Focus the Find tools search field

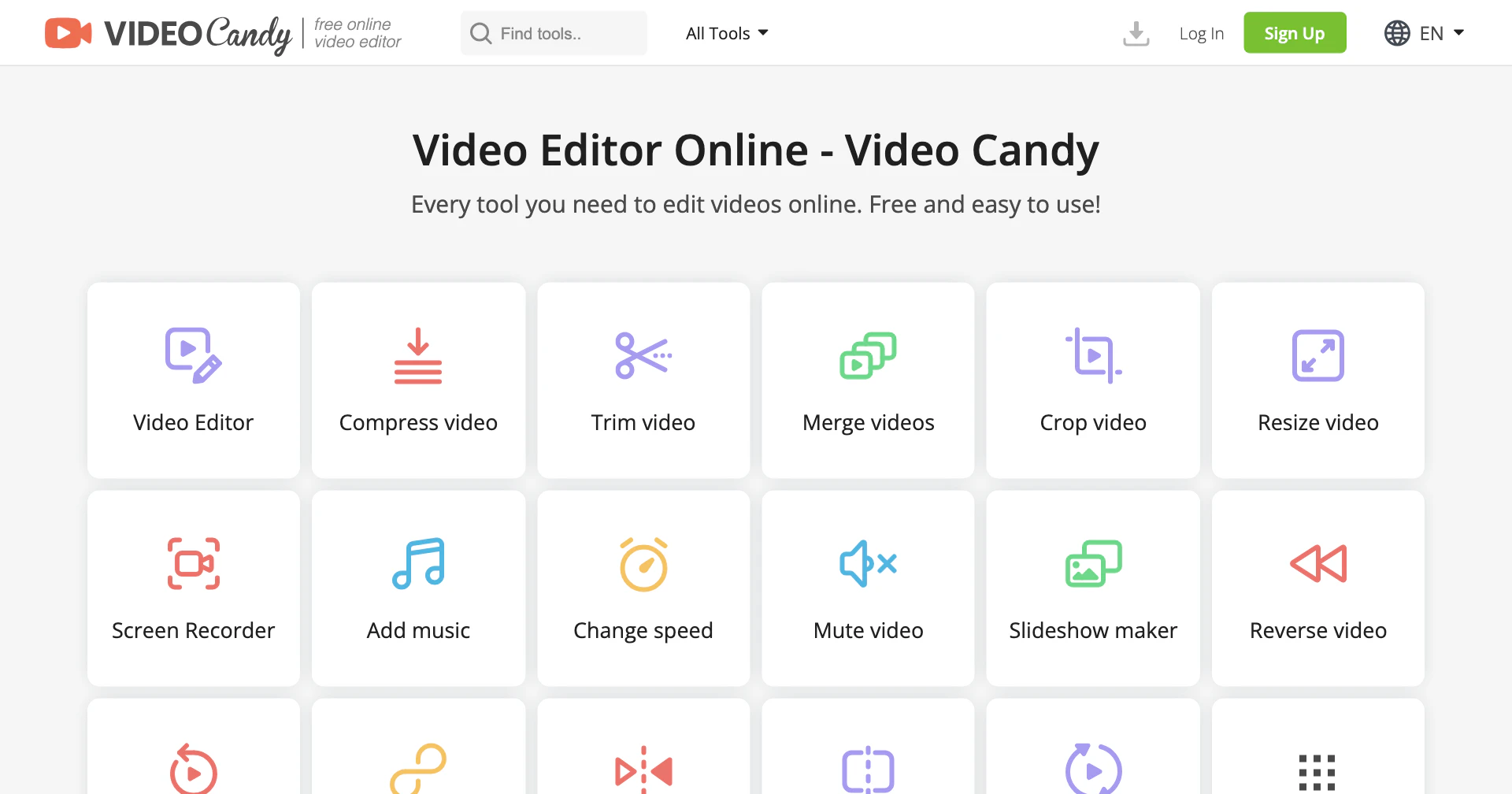pyautogui.click(x=554, y=33)
